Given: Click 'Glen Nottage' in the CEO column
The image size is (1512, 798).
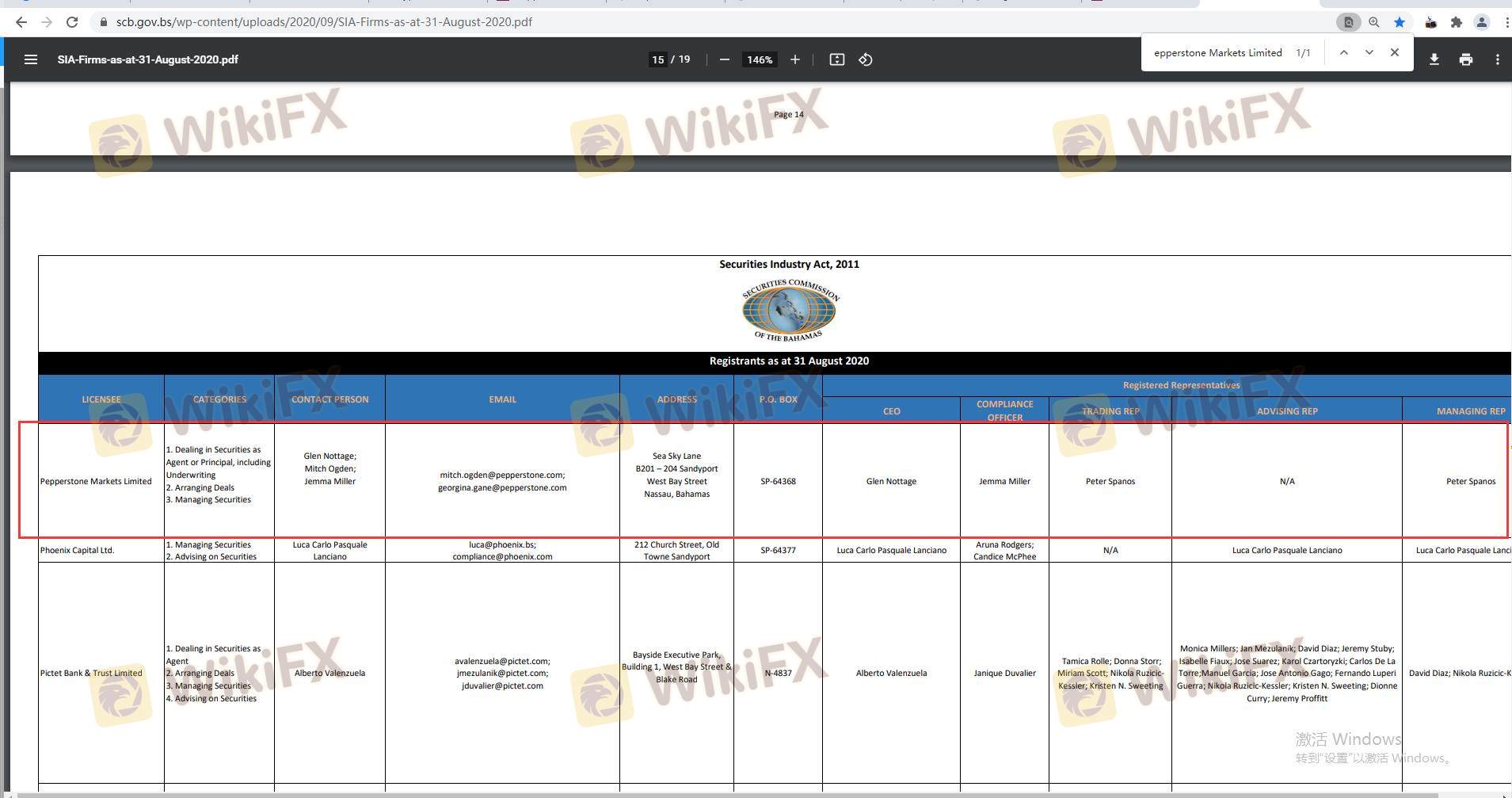Looking at the screenshot, I should tap(891, 481).
